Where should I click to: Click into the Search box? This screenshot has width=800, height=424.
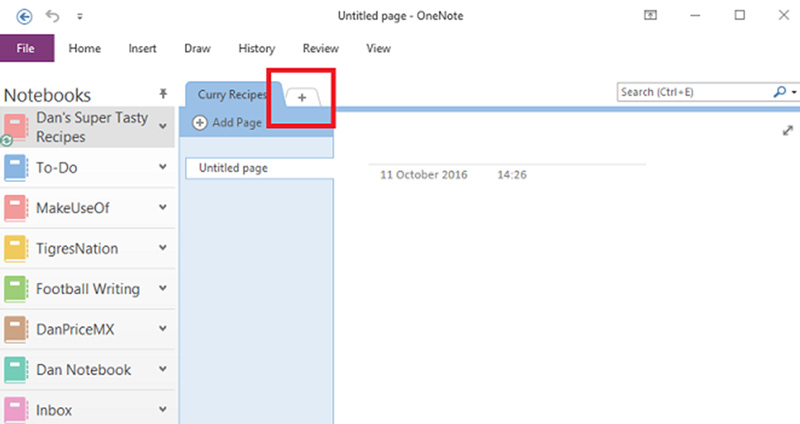[694, 92]
